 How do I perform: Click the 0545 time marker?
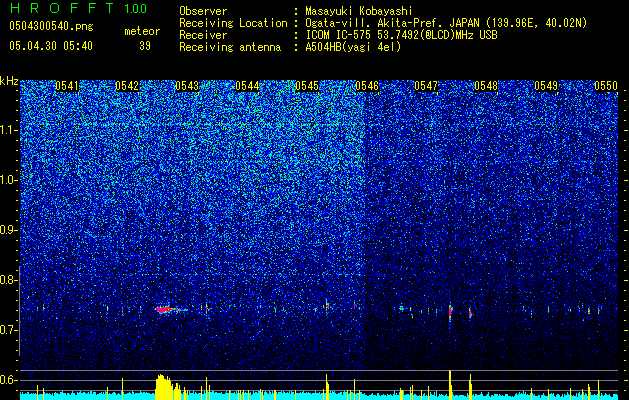coord(307,86)
